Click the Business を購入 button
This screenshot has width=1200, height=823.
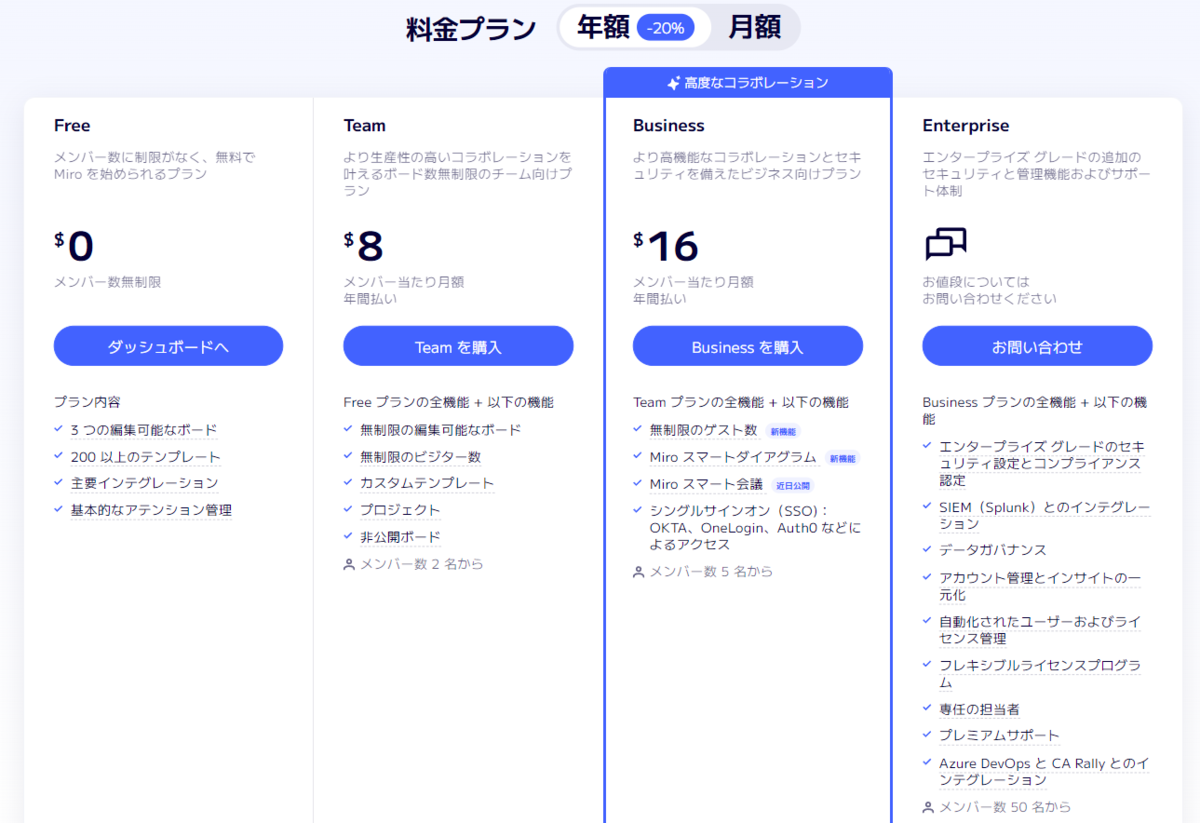coord(747,346)
